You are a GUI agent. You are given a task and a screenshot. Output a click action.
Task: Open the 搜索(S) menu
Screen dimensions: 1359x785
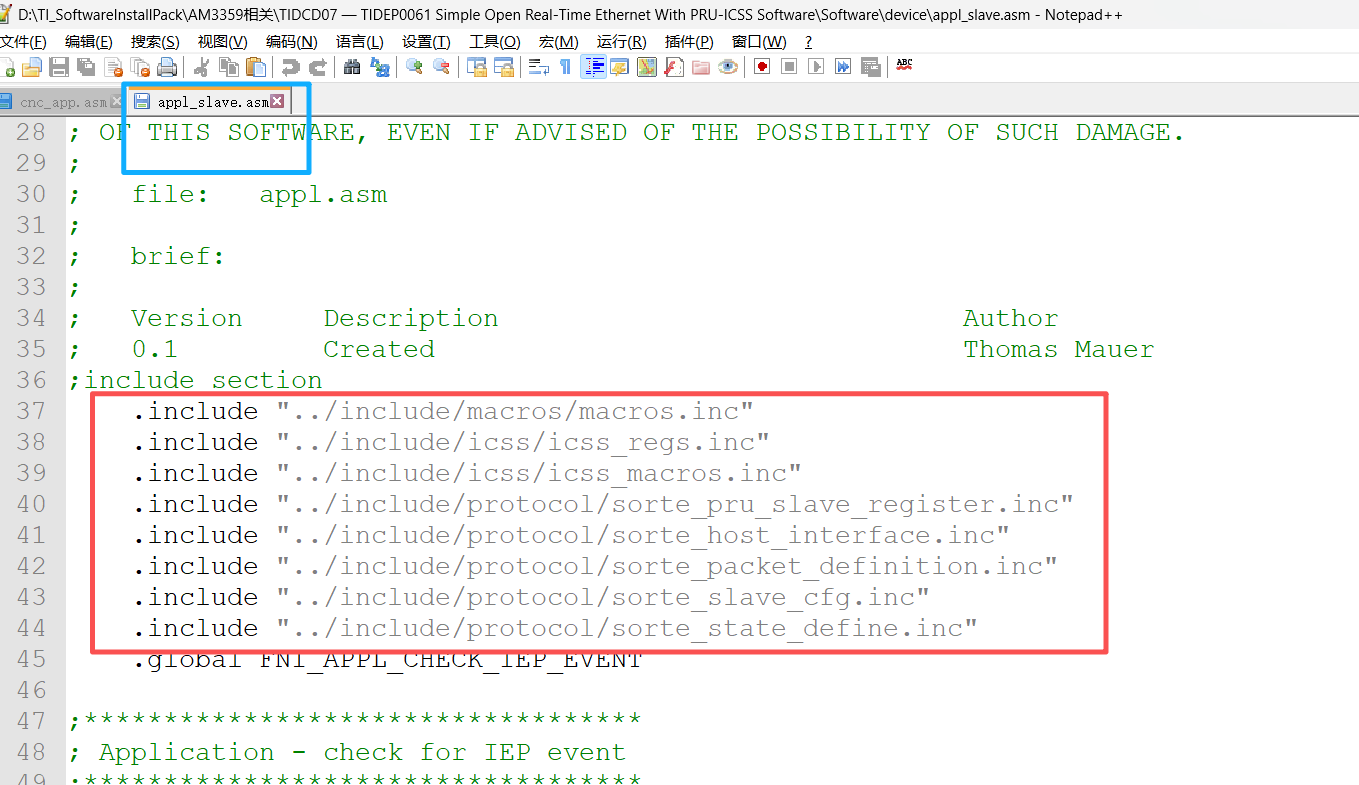[155, 41]
